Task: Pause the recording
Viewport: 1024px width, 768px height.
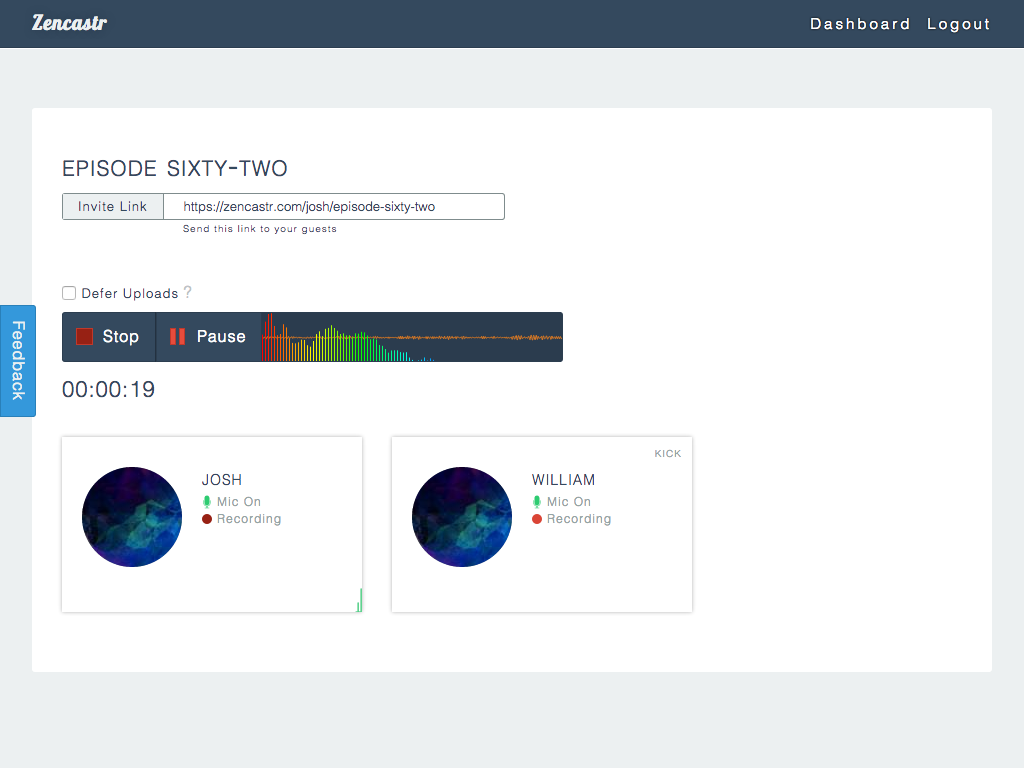Action: [x=208, y=337]
